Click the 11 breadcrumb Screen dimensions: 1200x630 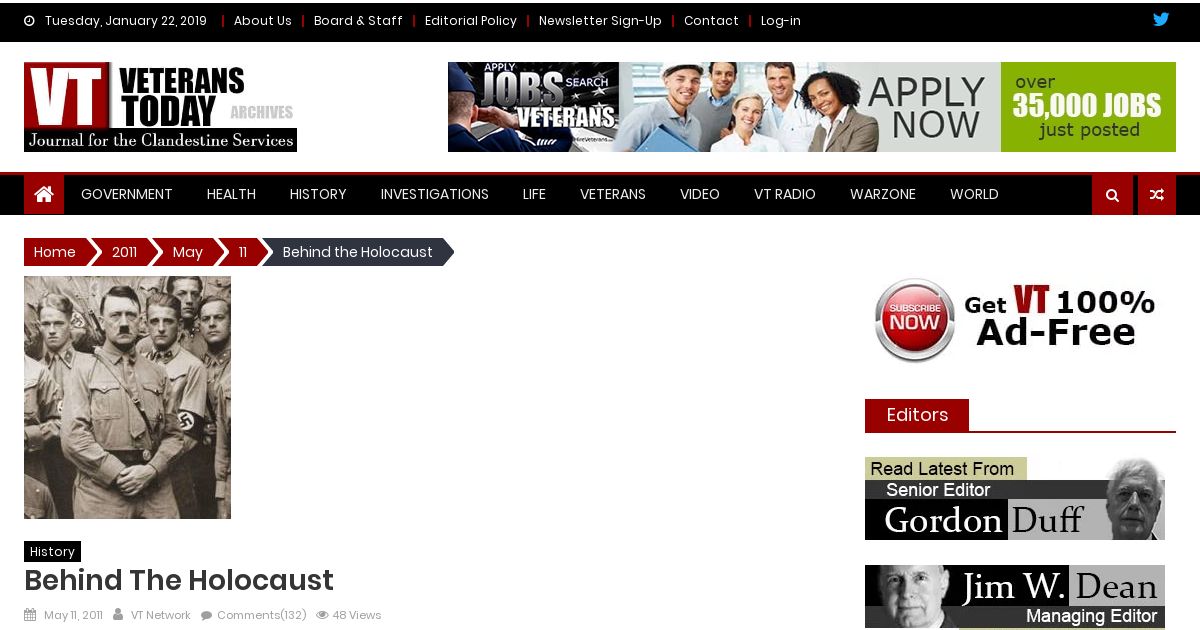(242, 252)
